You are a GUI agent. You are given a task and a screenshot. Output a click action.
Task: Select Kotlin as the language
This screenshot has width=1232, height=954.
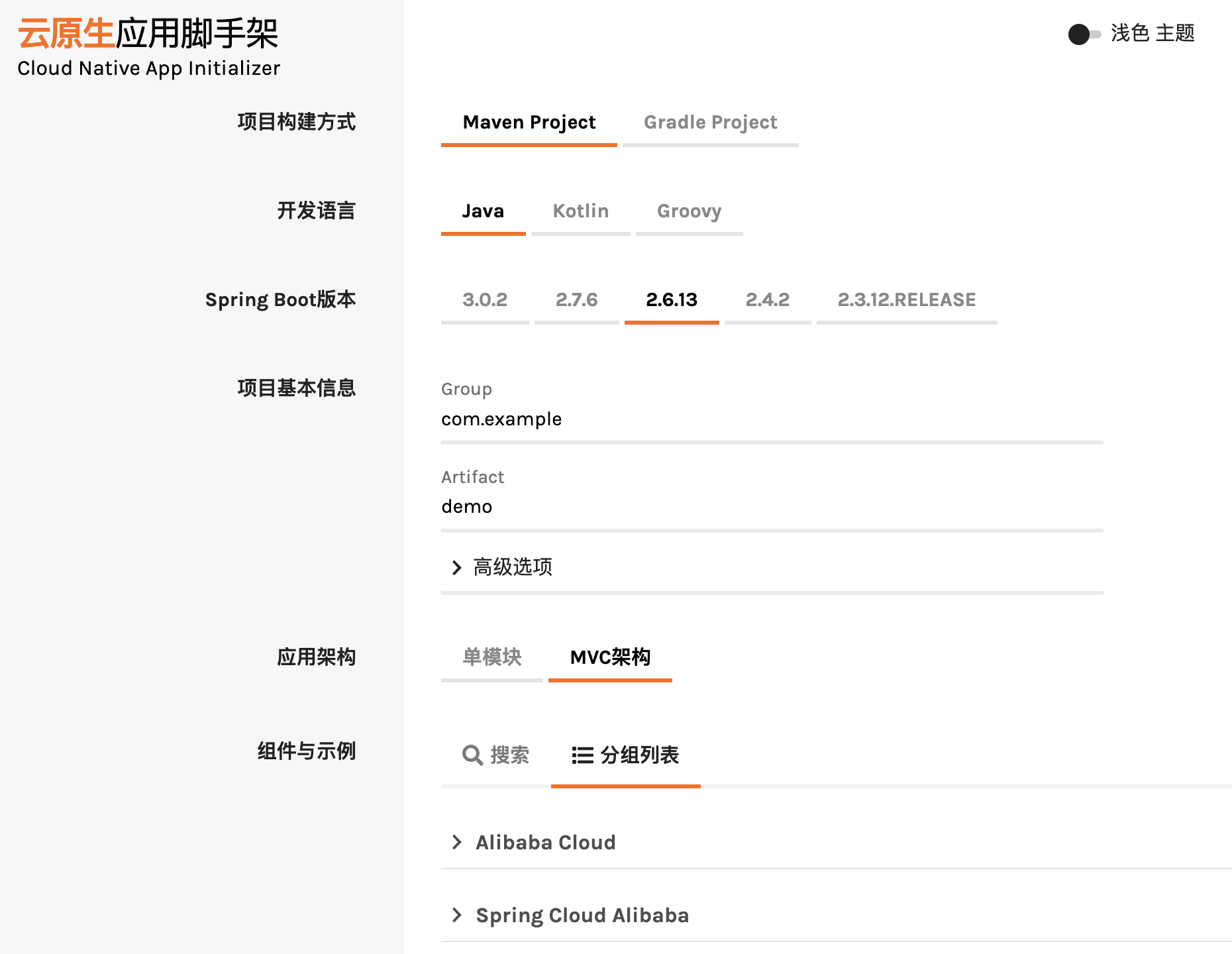(x=580, y=211)
